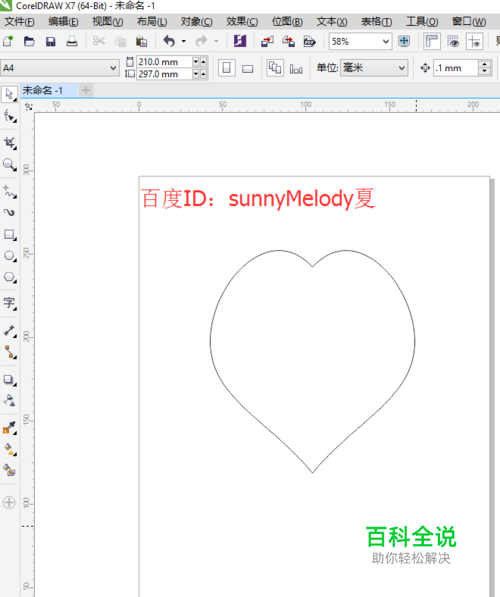
Task: Open a file with folder icon
Action: (29, 41)
